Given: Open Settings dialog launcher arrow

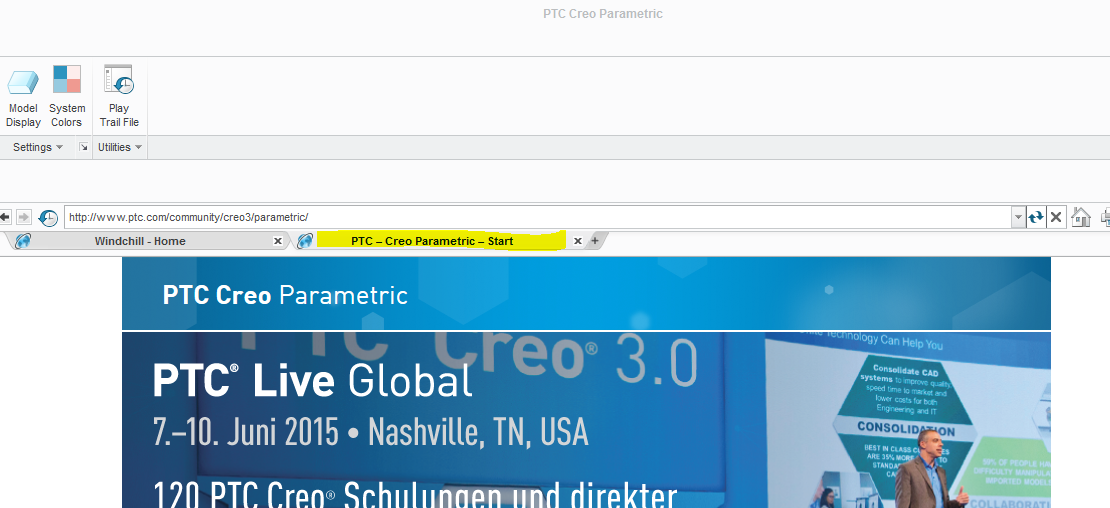Looking at the screenshot, I should pyautogui.click(x=84, y=147).
